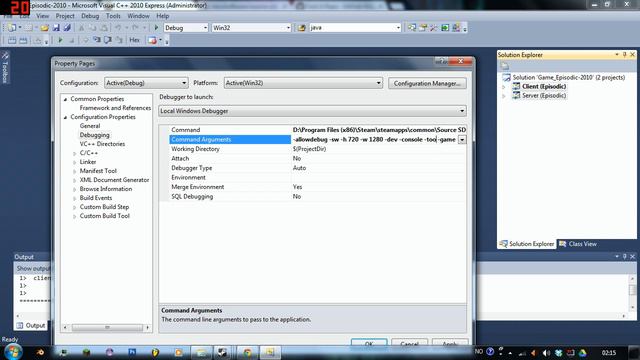Viewport: 640px width, 360px height.
Task: Click the New Project toolbar icon
Action: point(12,28)
